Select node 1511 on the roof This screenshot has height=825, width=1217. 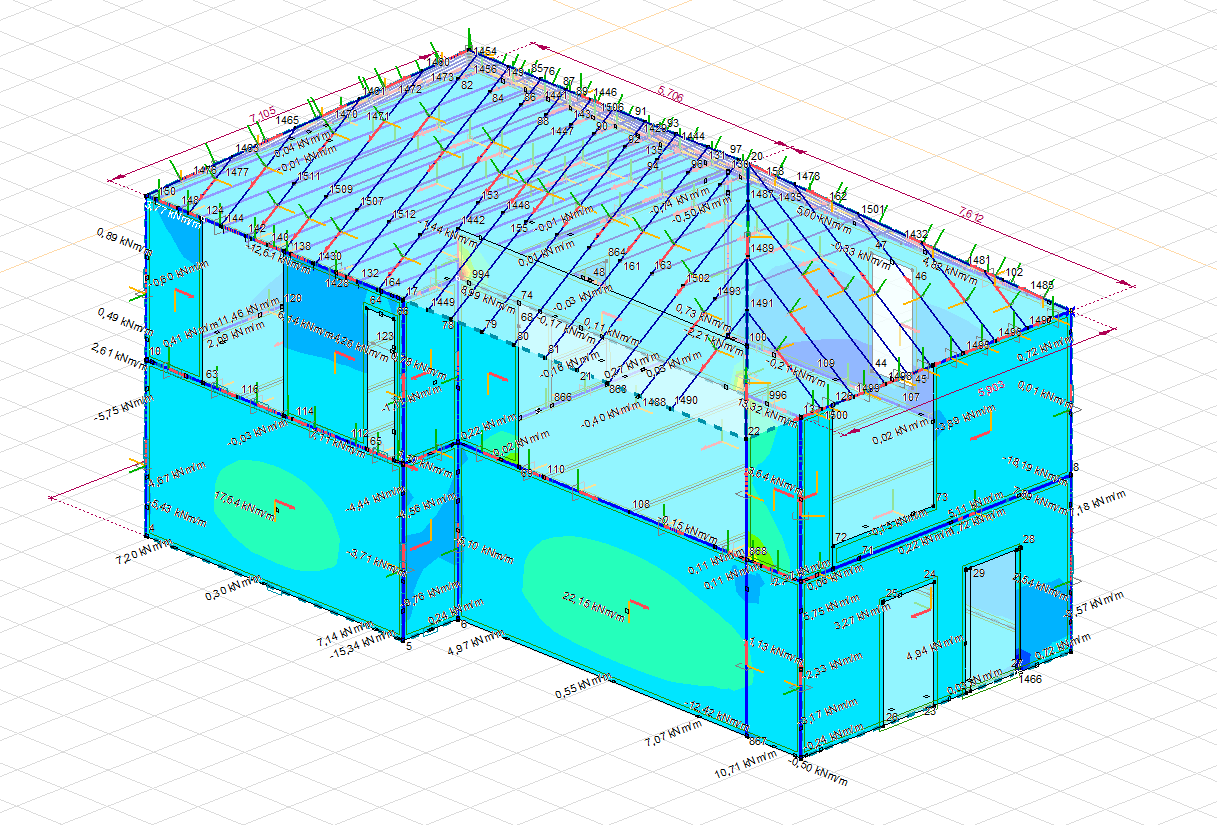[309, 175]
